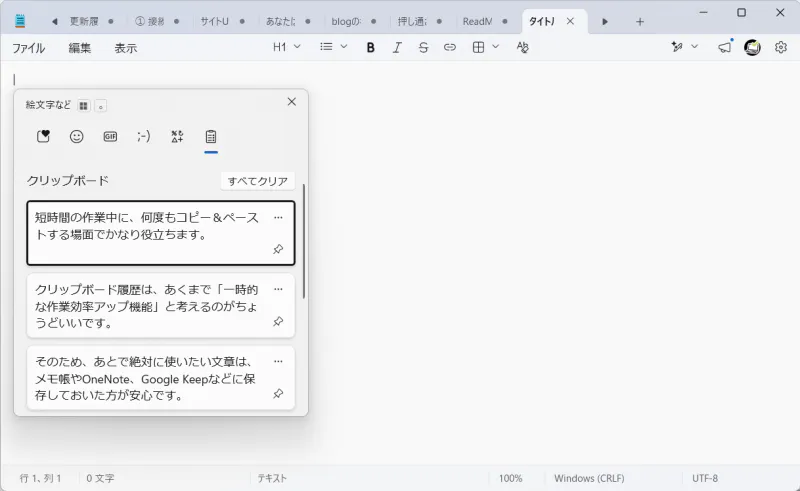Toggle bold formatting
This screenshot has width=800, height=491.
coord(371,47)
